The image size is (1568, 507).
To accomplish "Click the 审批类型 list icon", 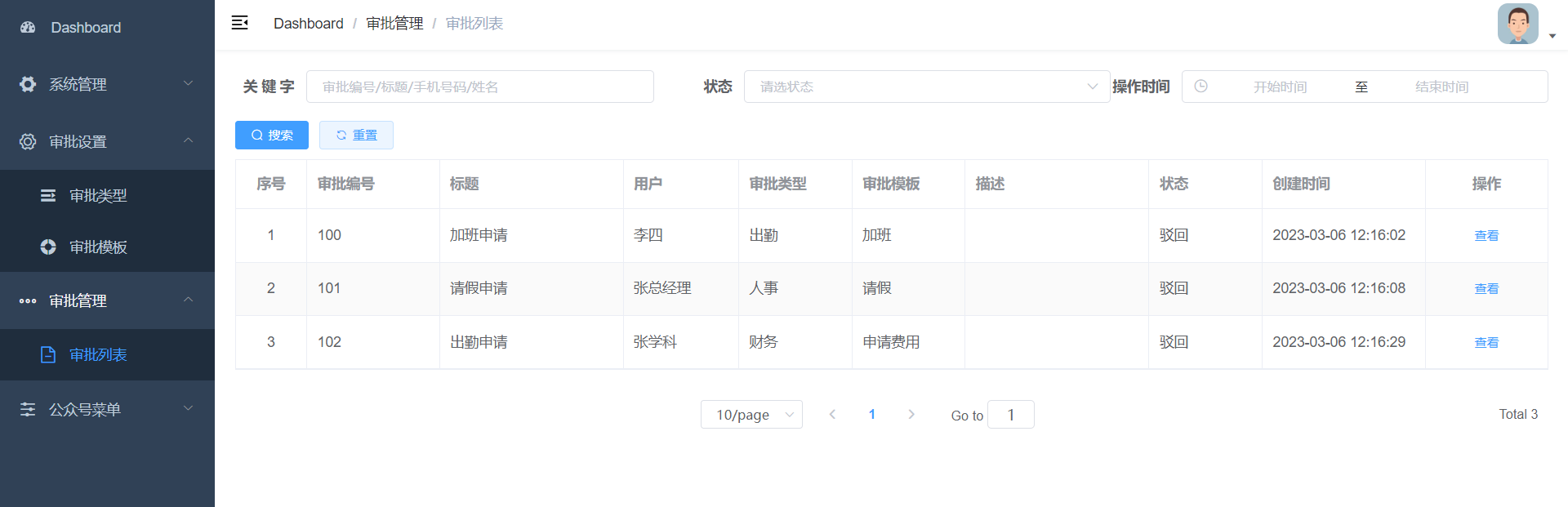I will (48, 196).
